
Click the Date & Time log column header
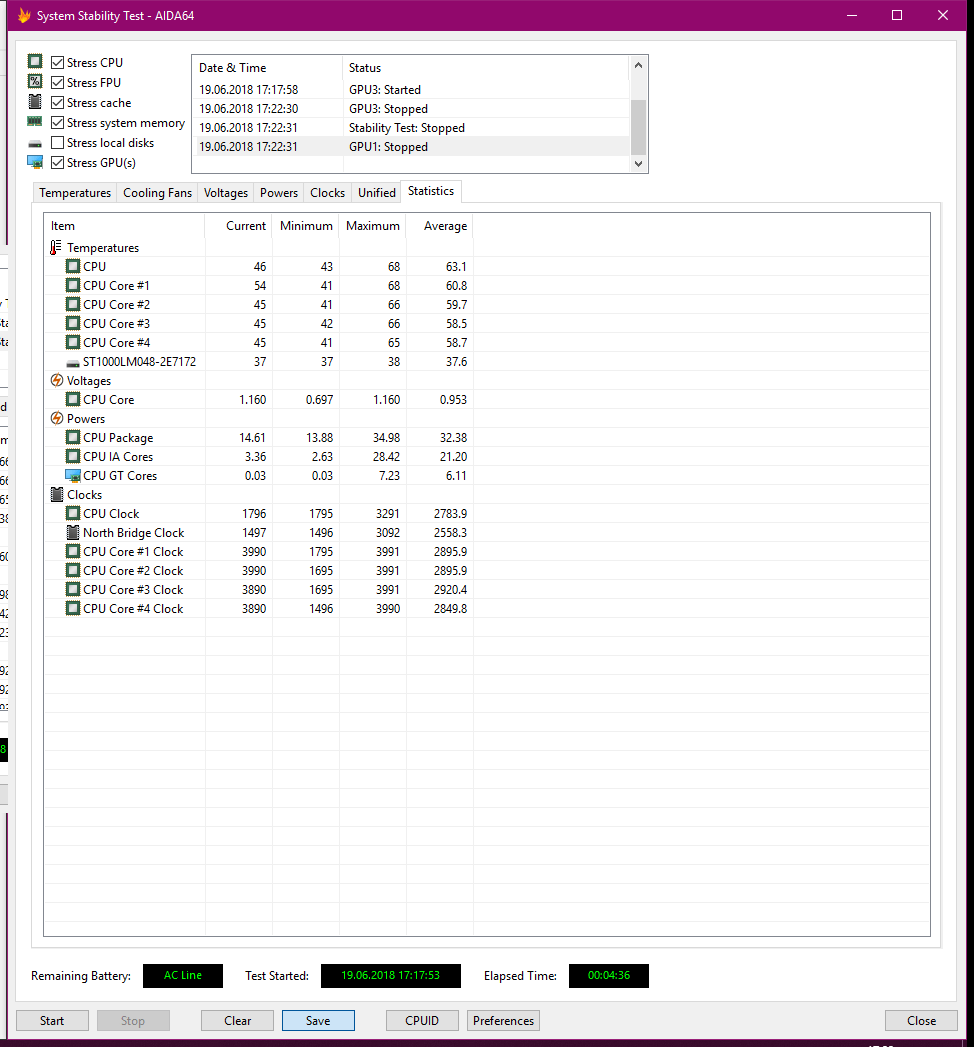click(268, 67)
